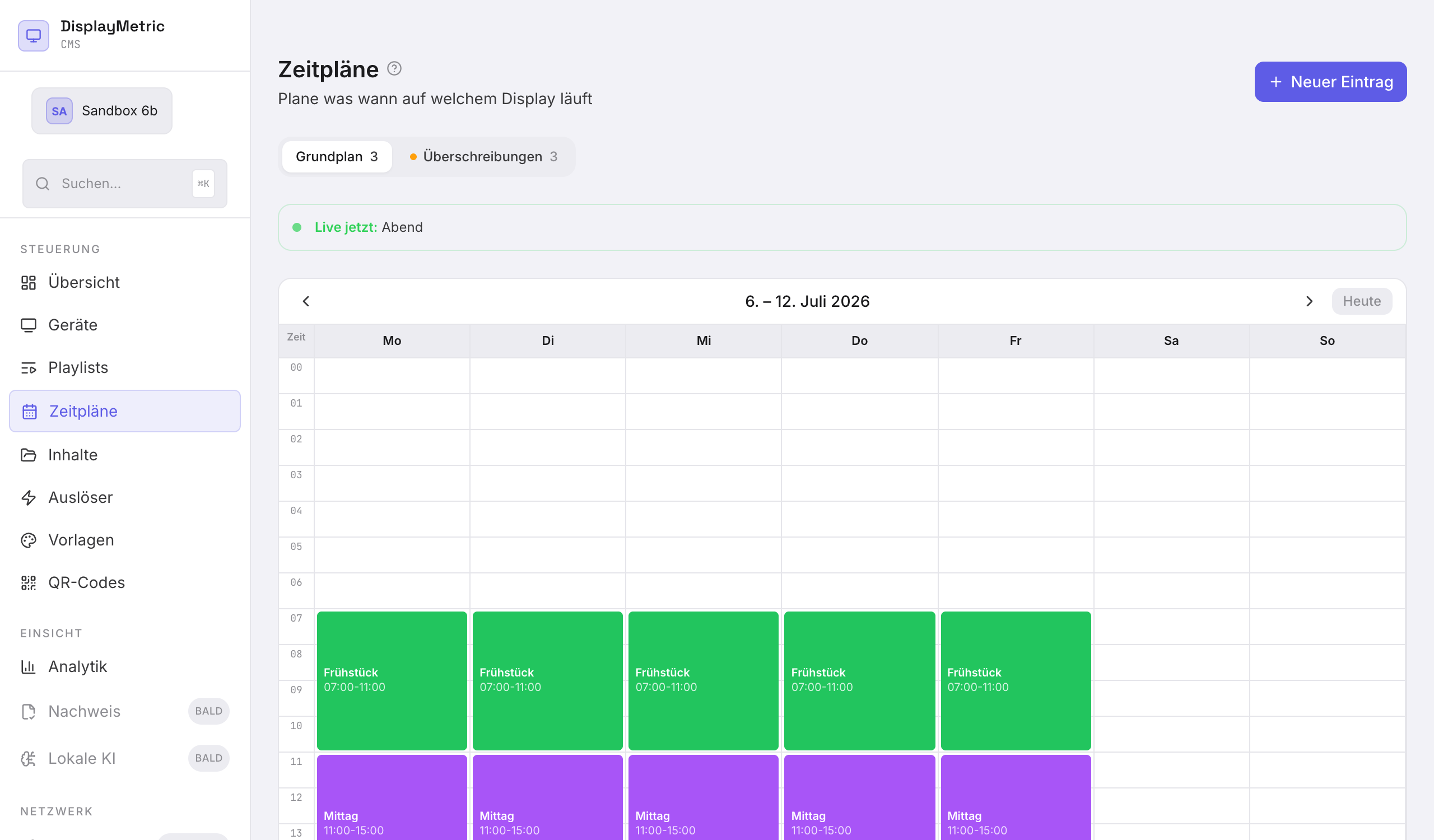
Task: Open Geräte in the sidebar
Action: coord(125,325)
